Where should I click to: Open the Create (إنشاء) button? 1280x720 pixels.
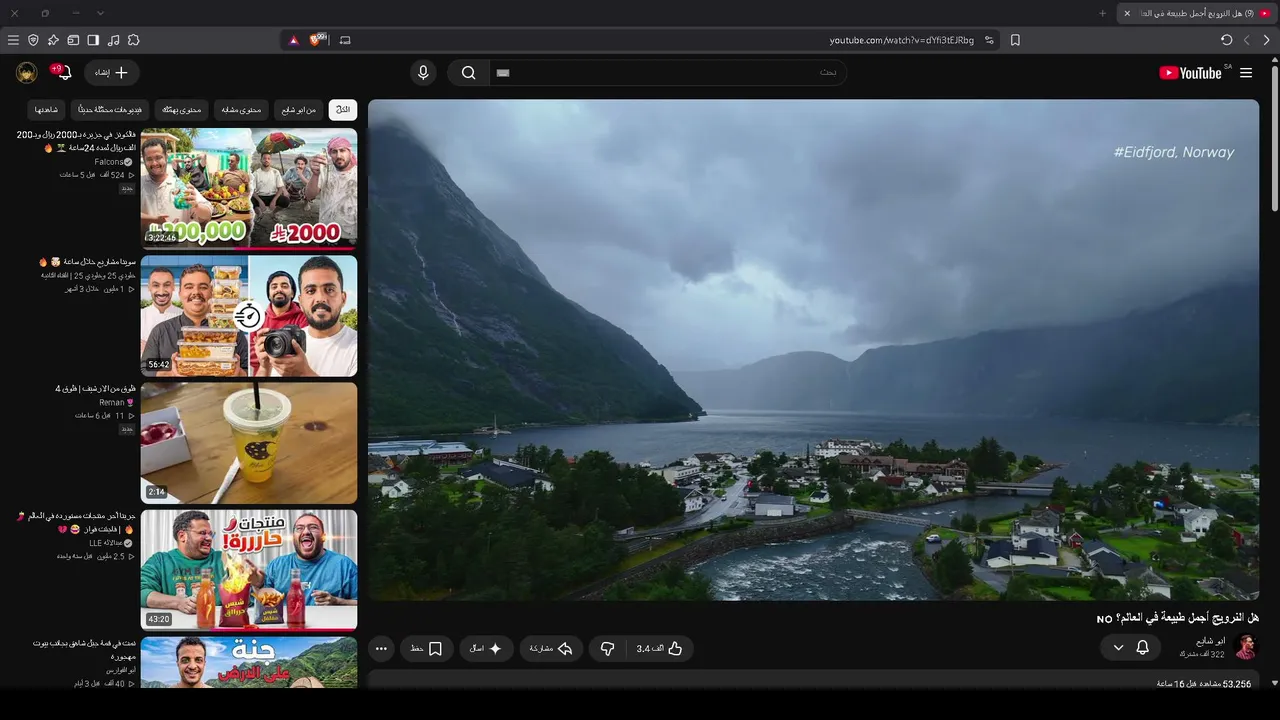(x=112, y=73)
